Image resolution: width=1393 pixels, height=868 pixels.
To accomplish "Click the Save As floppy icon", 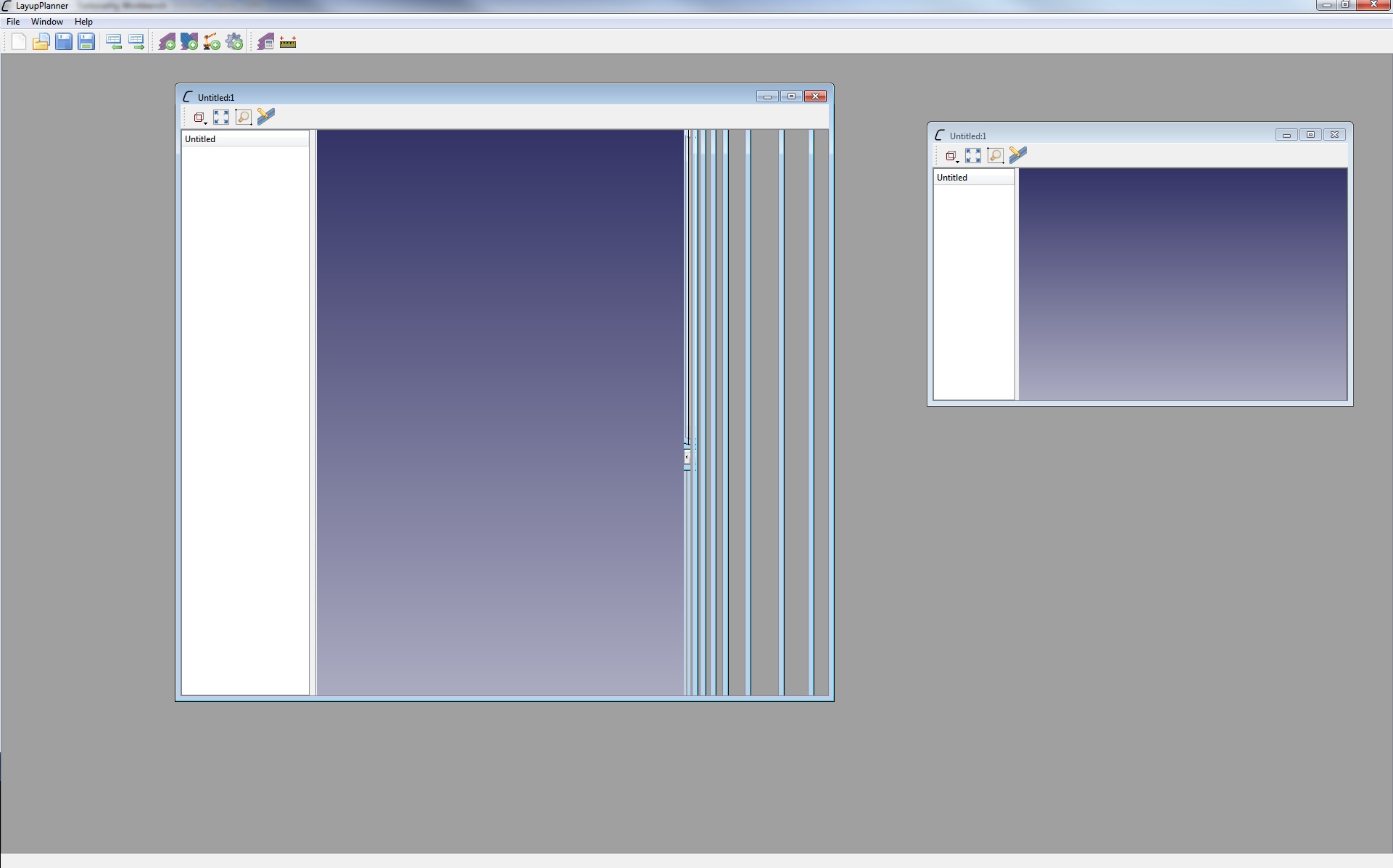I will (86, 42).
